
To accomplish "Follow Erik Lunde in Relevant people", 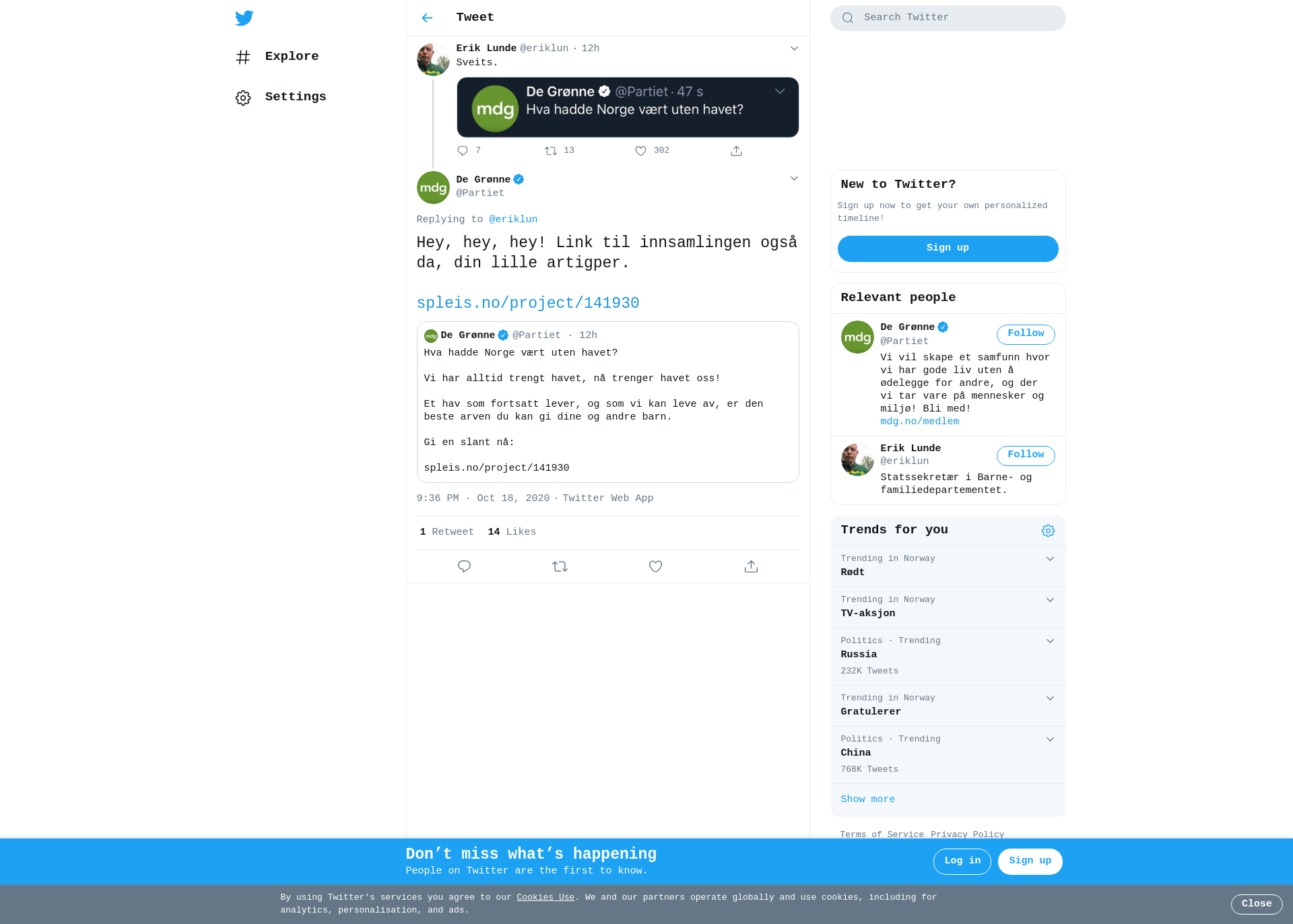I will point(1026,455).
